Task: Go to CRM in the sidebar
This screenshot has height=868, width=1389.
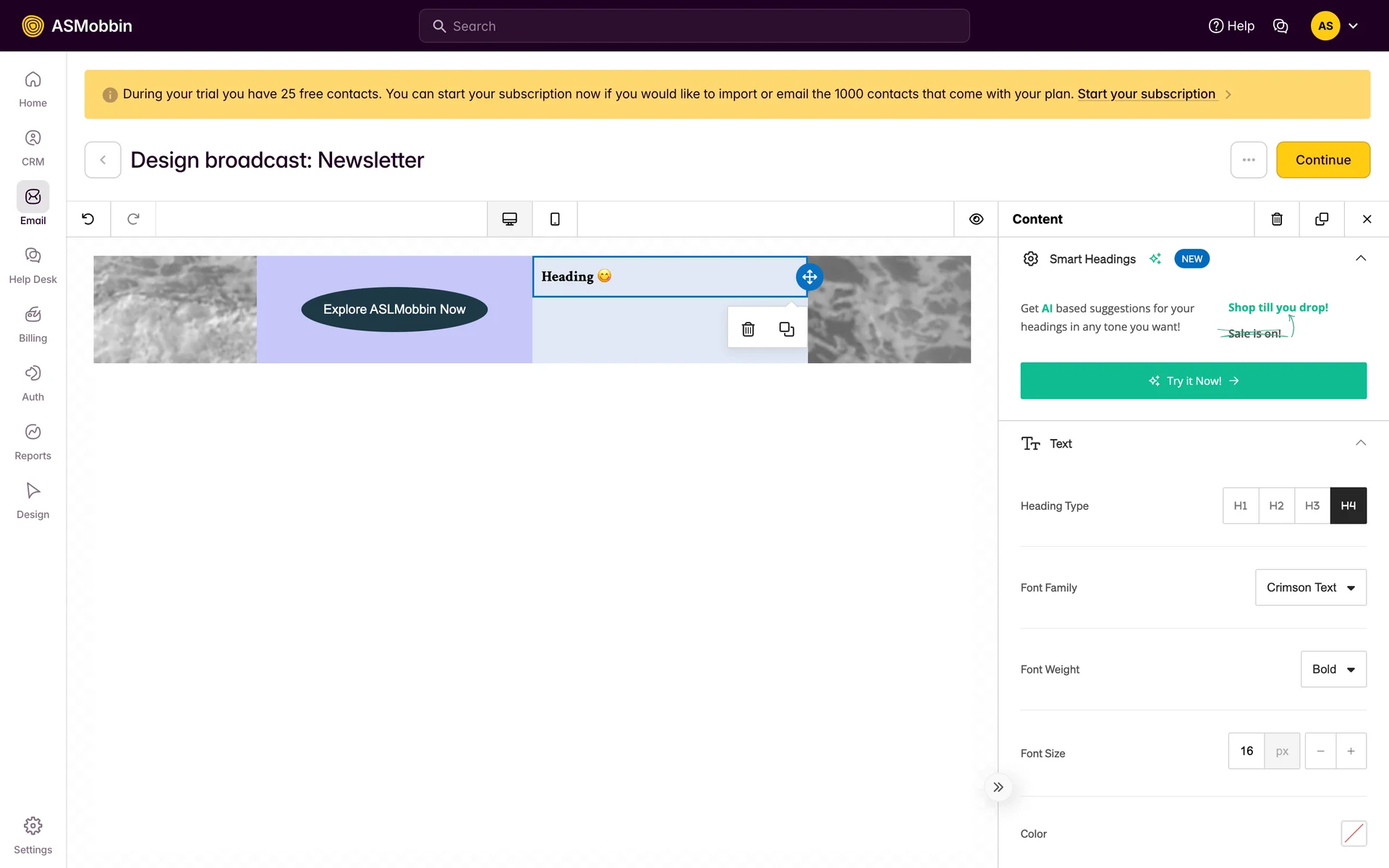Action: (33, 148)
